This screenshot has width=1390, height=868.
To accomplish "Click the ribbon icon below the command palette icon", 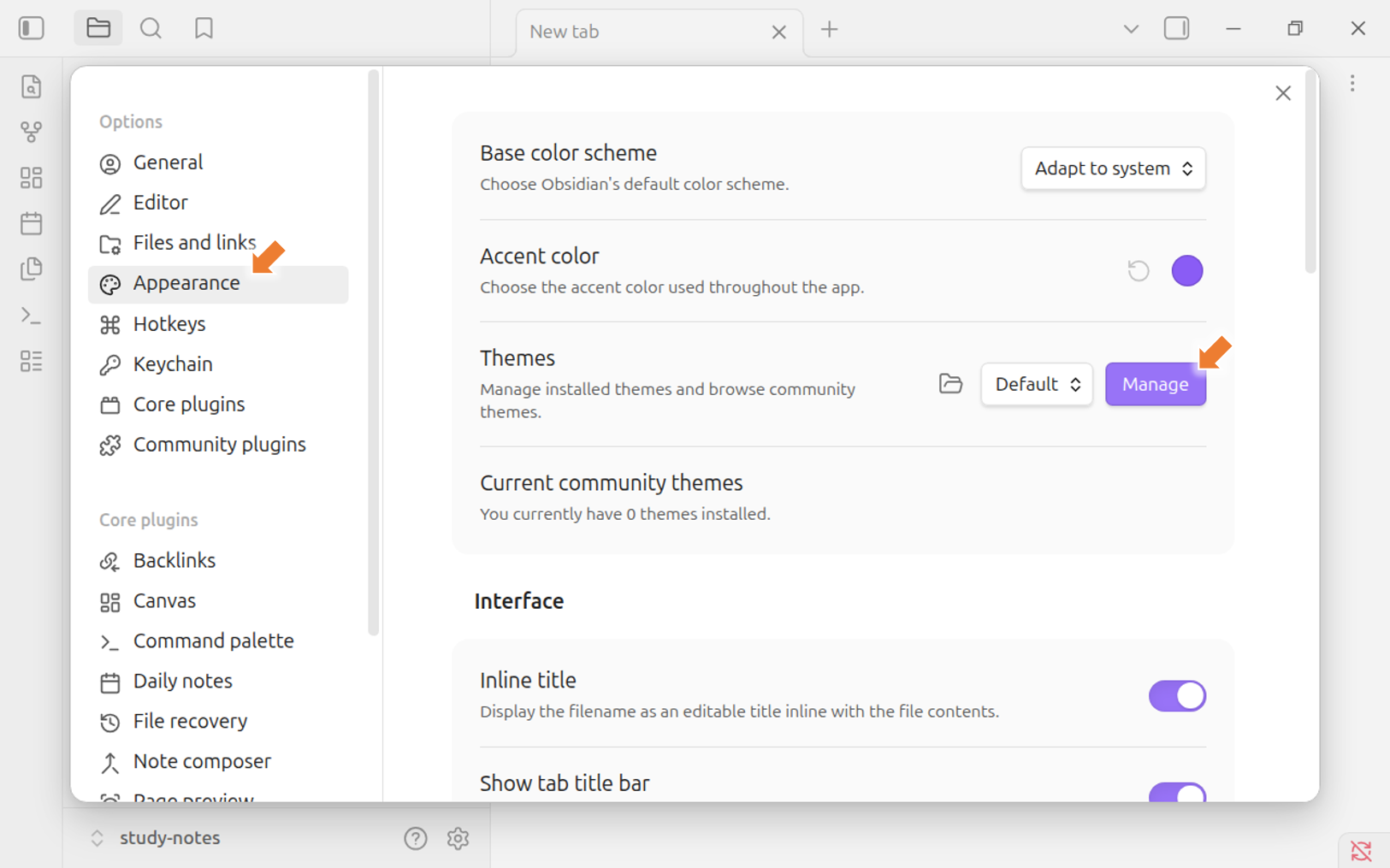I will (x=32, y=361).
